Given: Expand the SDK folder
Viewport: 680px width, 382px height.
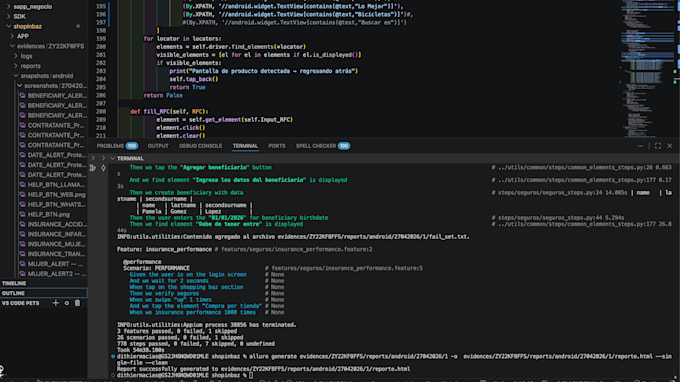Looking at the screenshot, I should 9,16.
